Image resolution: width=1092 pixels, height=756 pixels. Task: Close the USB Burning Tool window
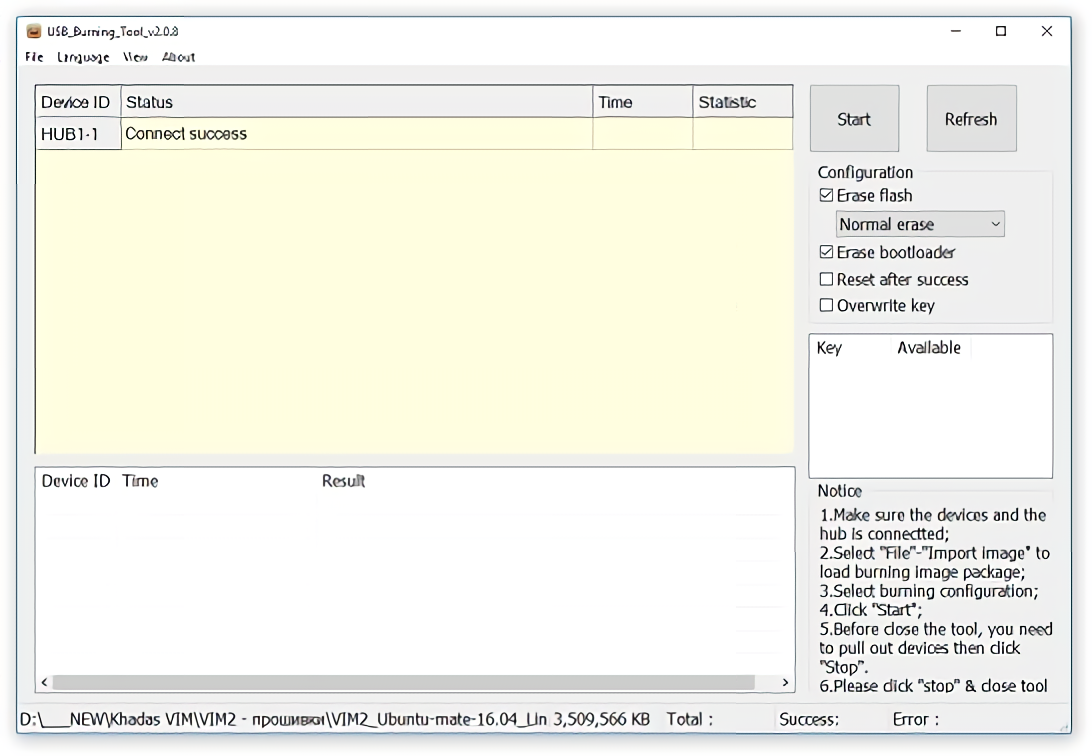[x=1046, y=31]
